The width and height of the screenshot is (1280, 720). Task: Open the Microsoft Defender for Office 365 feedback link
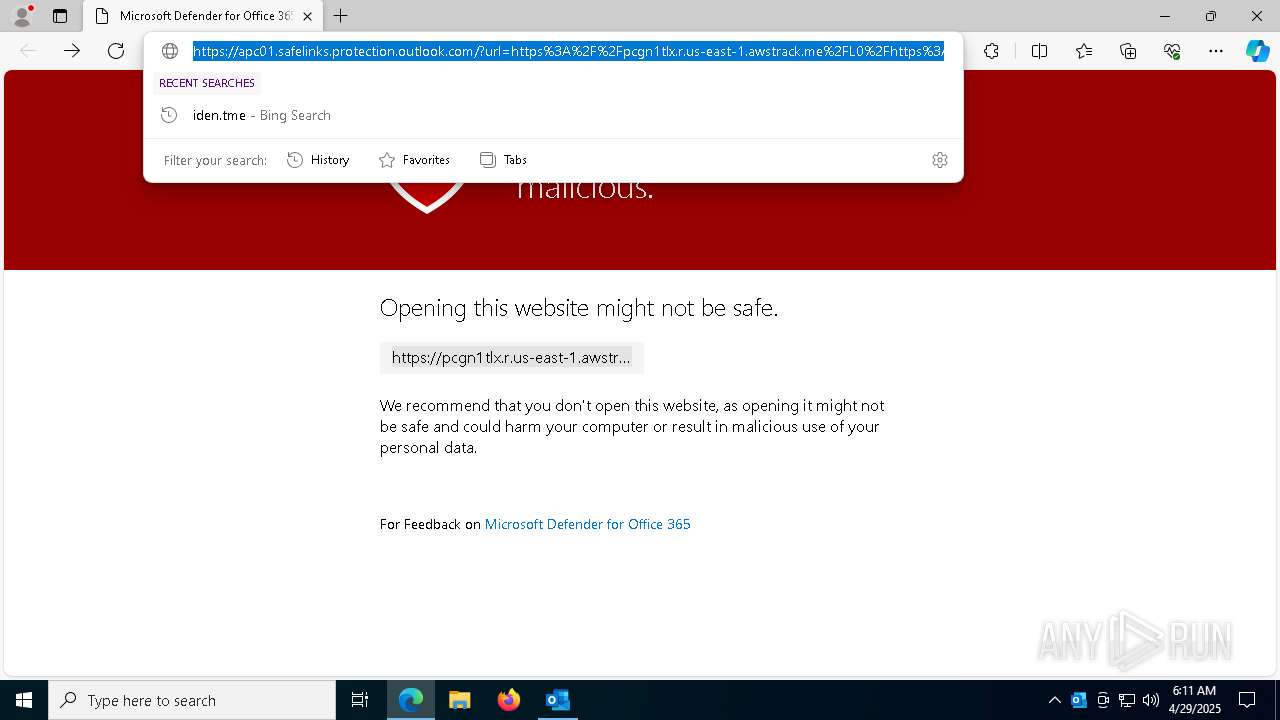click(587, 524)
